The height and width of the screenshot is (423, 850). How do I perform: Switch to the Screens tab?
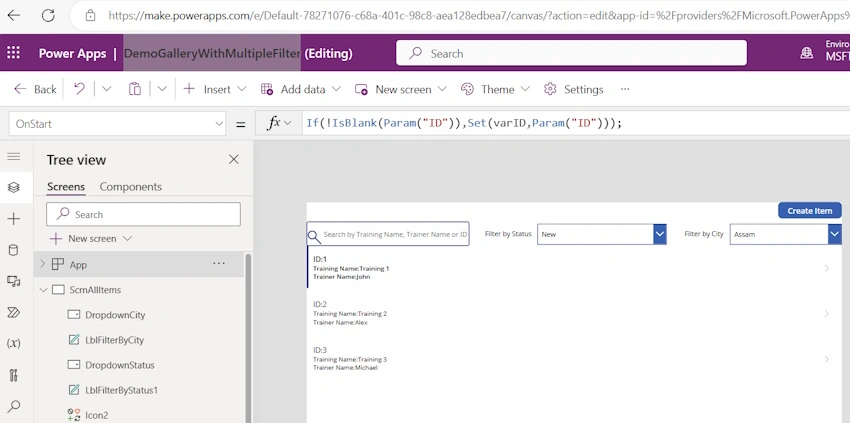(x=66, y=187)
